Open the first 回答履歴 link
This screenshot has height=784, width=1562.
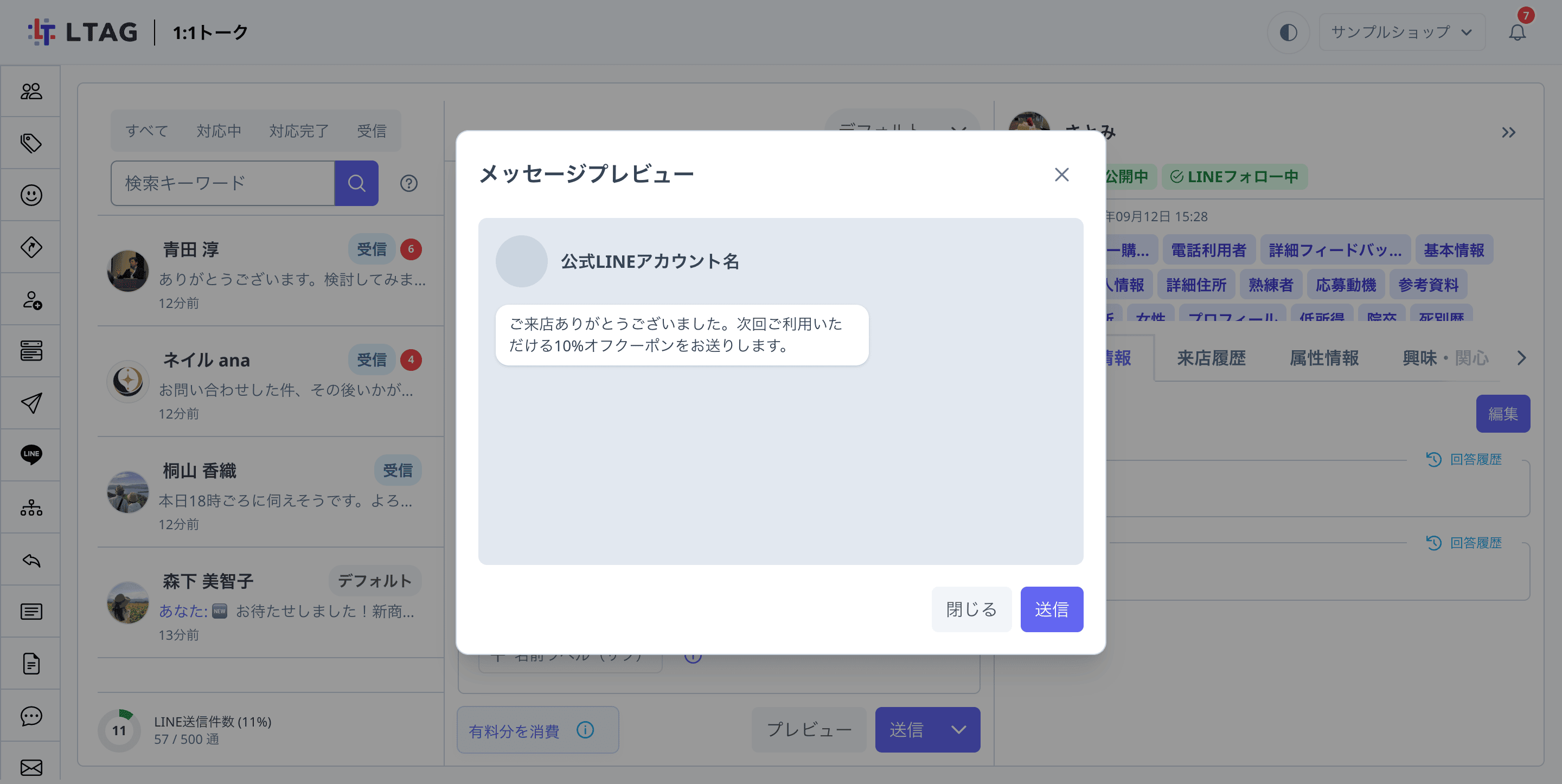coord(1463,460)
